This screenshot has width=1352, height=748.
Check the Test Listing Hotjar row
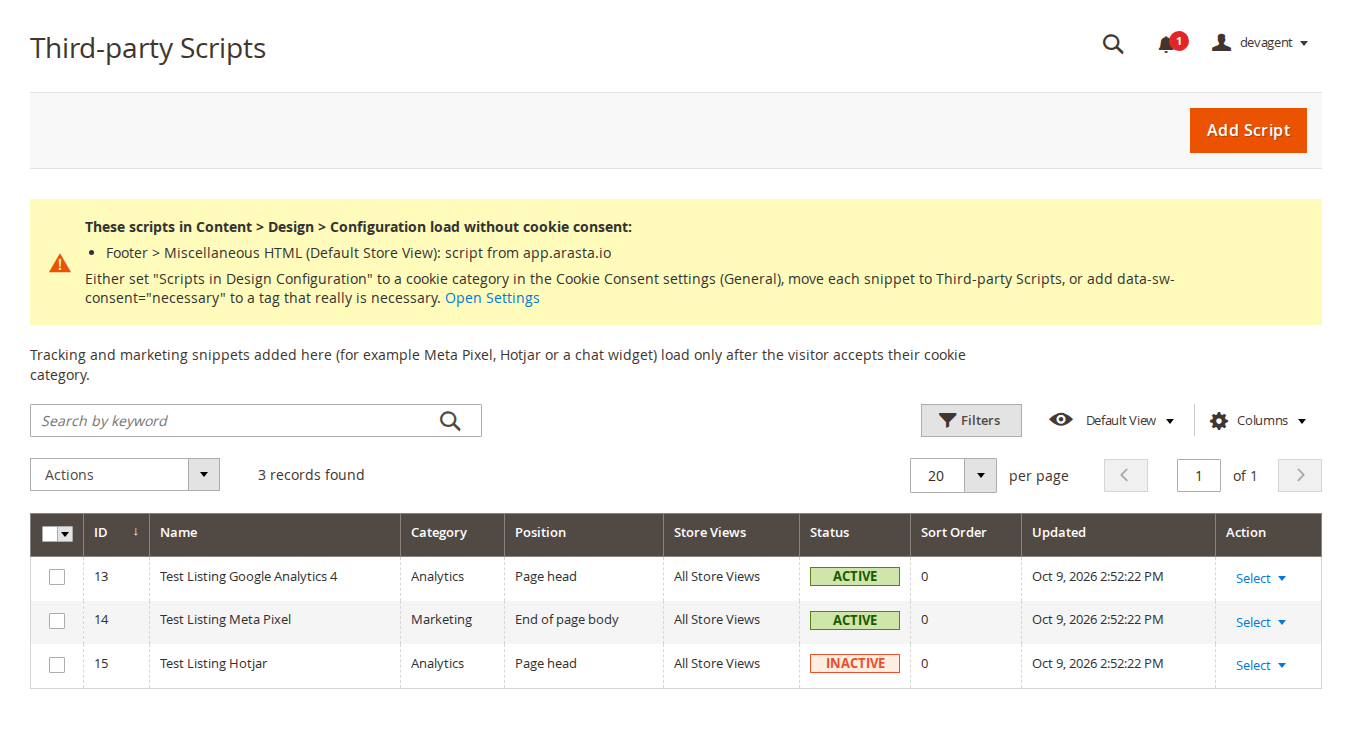[57, 665]
